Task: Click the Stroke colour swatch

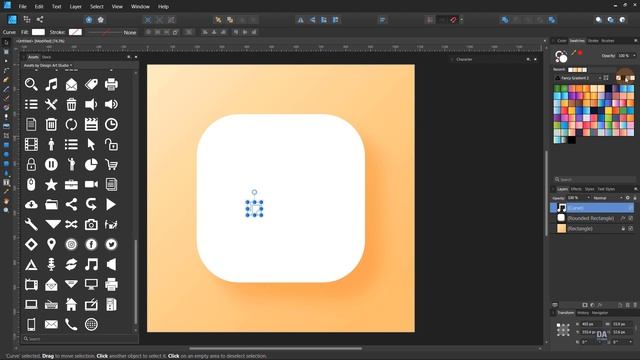Action: coord(75,32)
